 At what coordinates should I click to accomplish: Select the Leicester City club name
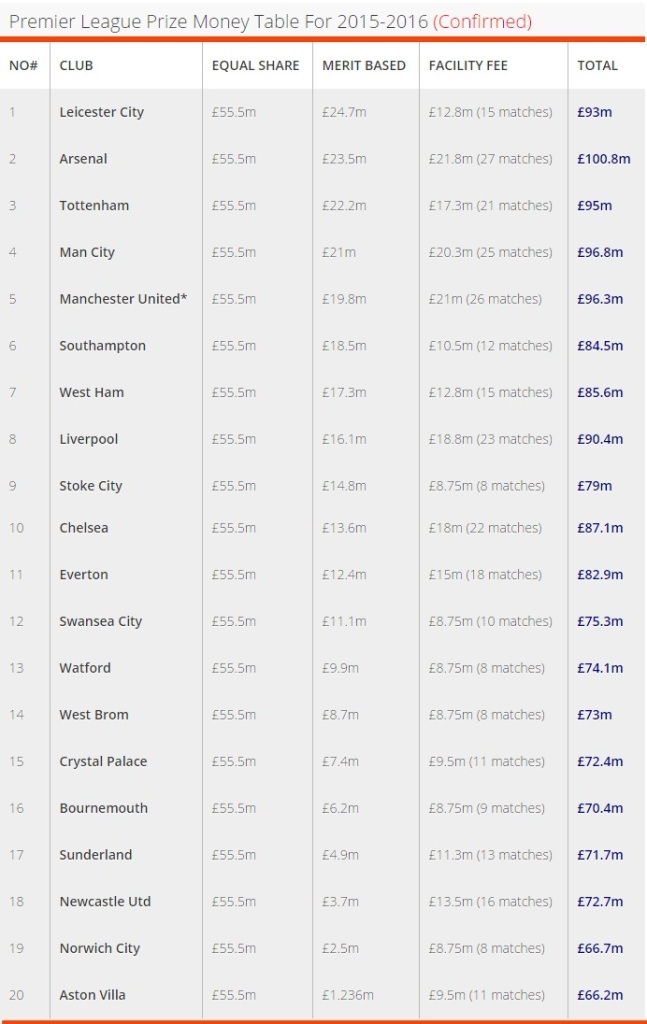point(102,112)
